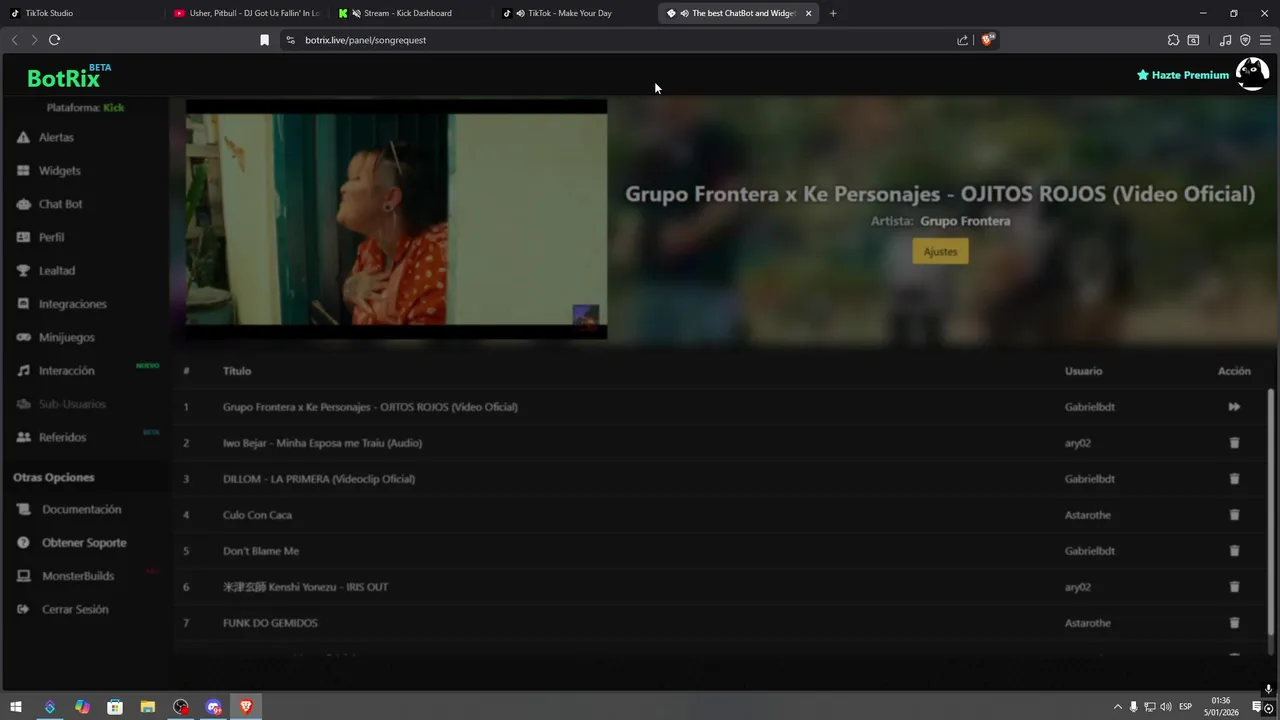Image resolution: width=1280 pixels, height=720 pixels.
Task: Select the Usuario column header
Action: pos(1083,371)
